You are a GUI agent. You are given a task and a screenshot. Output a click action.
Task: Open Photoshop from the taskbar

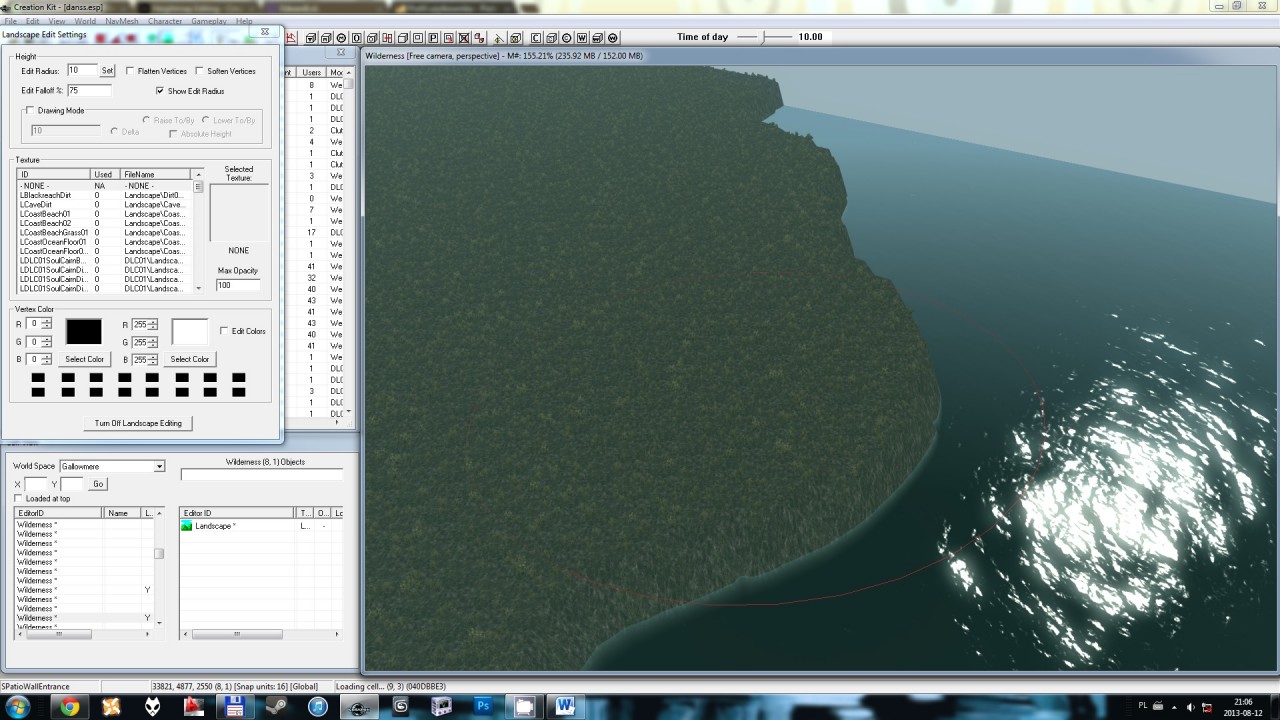click(x=483, y=706)
